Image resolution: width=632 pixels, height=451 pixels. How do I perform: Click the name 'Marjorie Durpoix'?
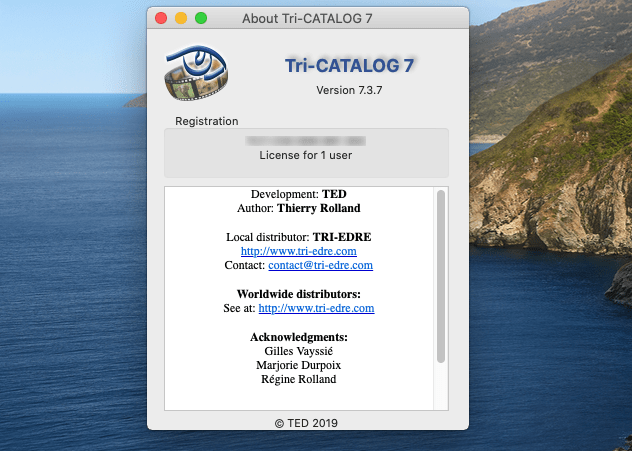coord(299,365)
